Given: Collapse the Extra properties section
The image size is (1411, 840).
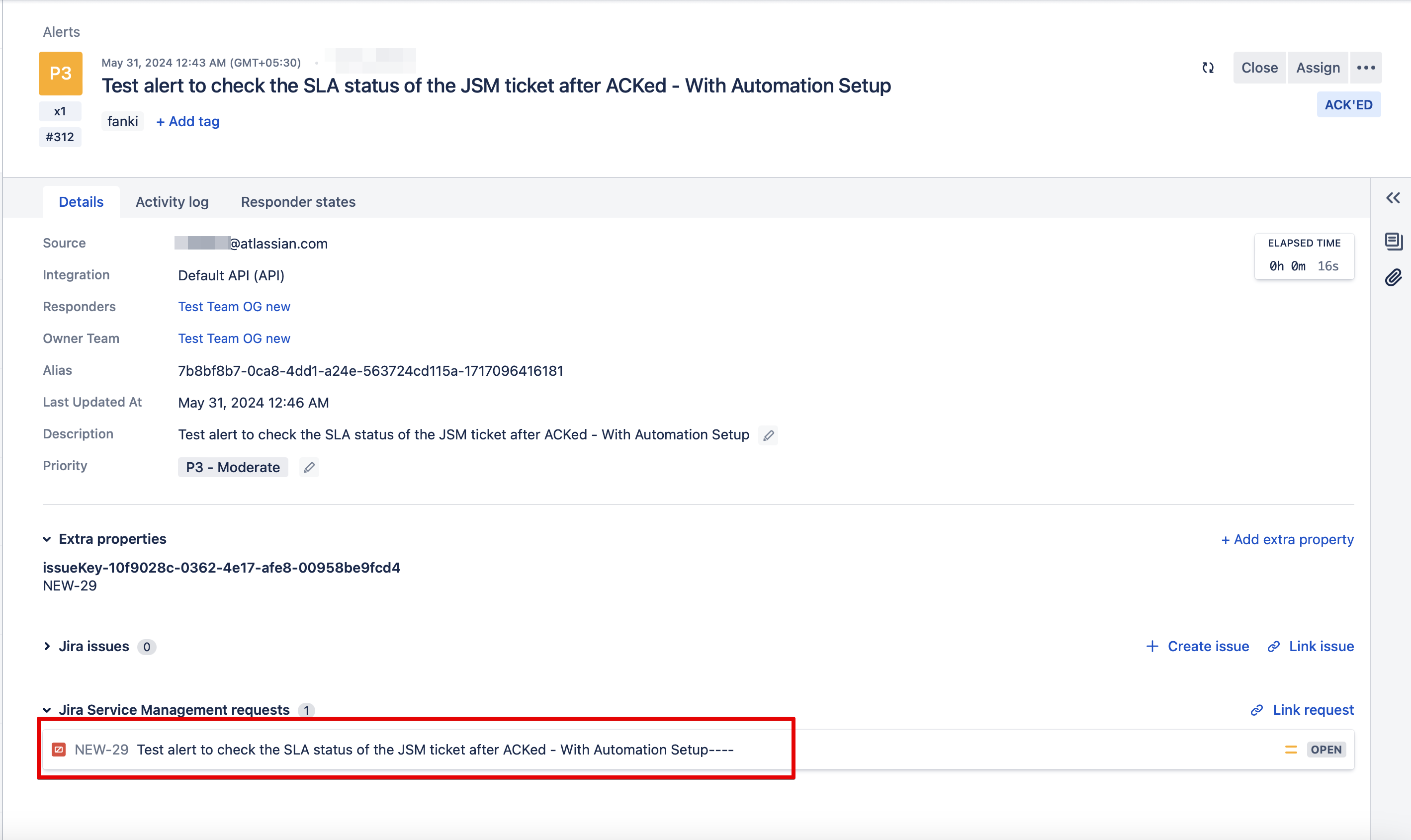Looking at the screenshot, I should [47, 539].
